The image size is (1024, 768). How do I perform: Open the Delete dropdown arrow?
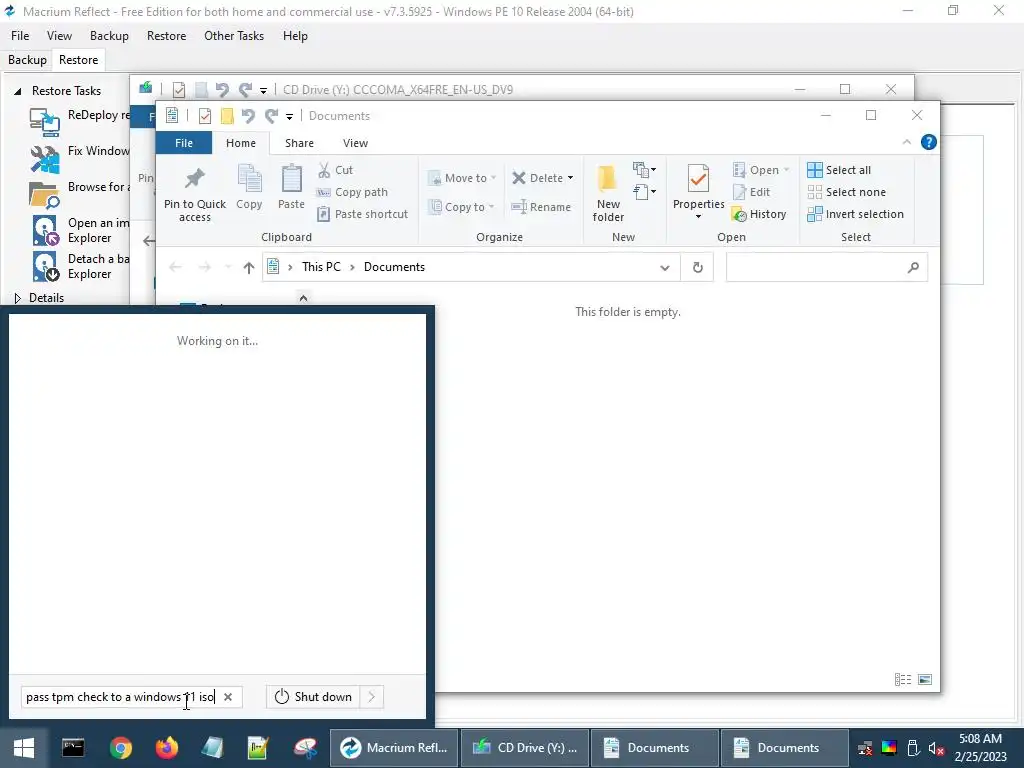pos(570,178)
